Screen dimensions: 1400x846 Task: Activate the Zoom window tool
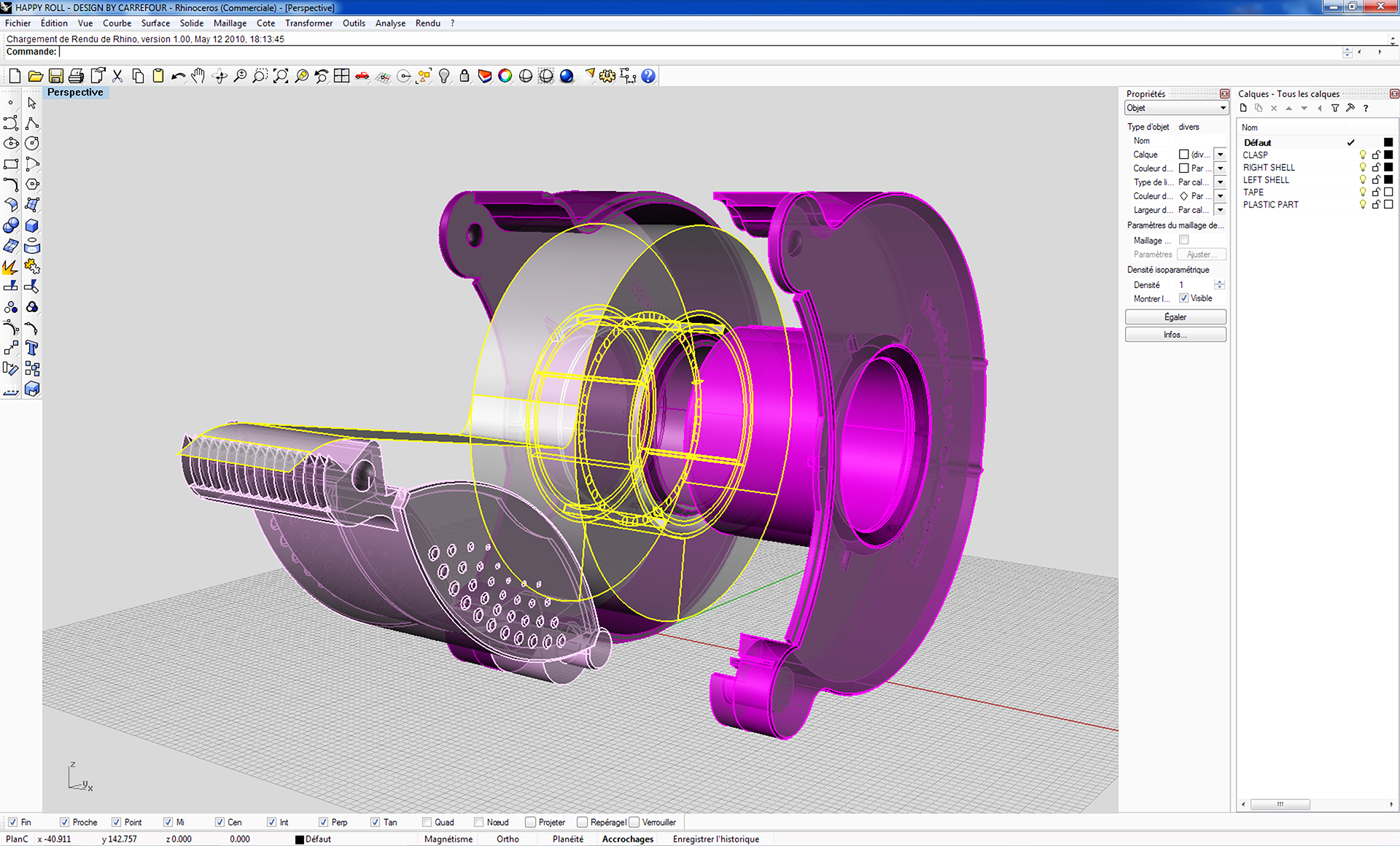click(x=260, y=76)
